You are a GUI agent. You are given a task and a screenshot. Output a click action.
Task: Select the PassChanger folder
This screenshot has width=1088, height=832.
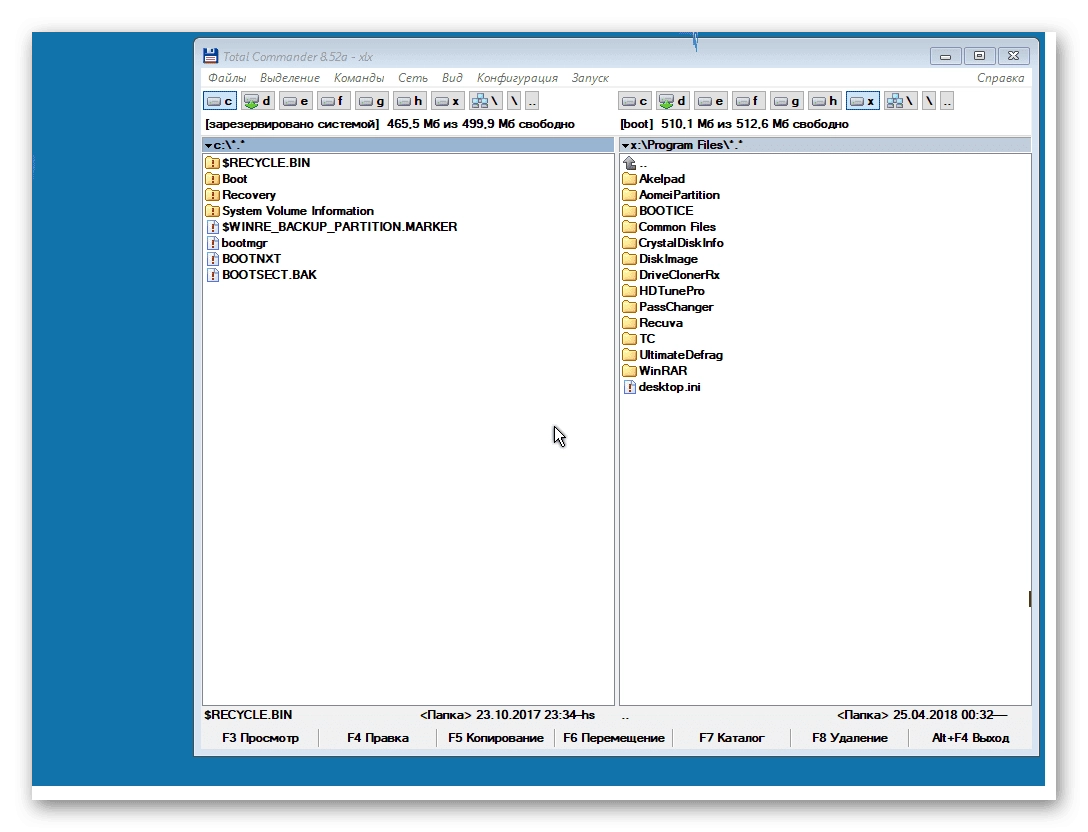coord(668,307)
